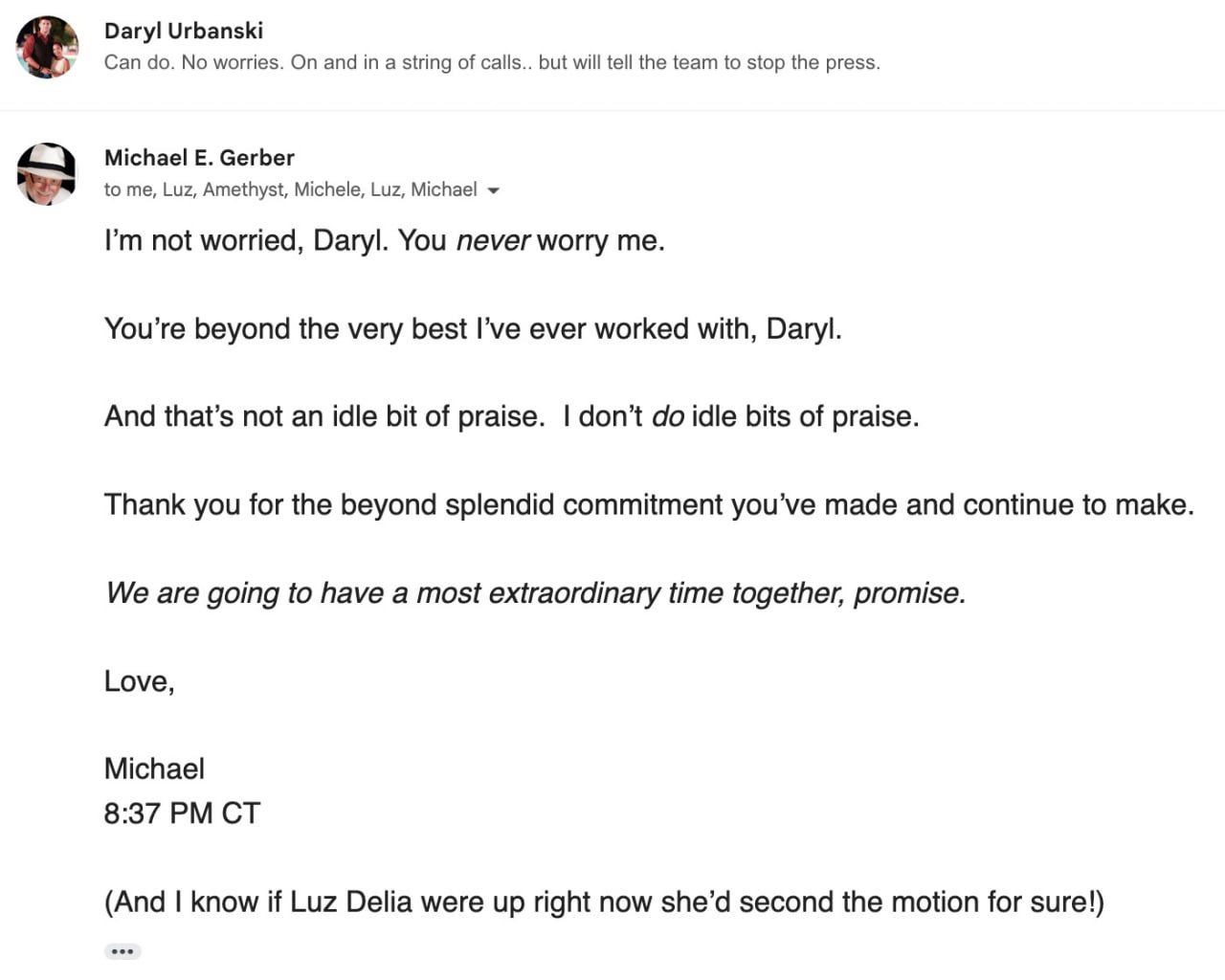Expand recipient details with the dropdown arrow
The height and width of the screenshot is (980, 1225).
494,190
